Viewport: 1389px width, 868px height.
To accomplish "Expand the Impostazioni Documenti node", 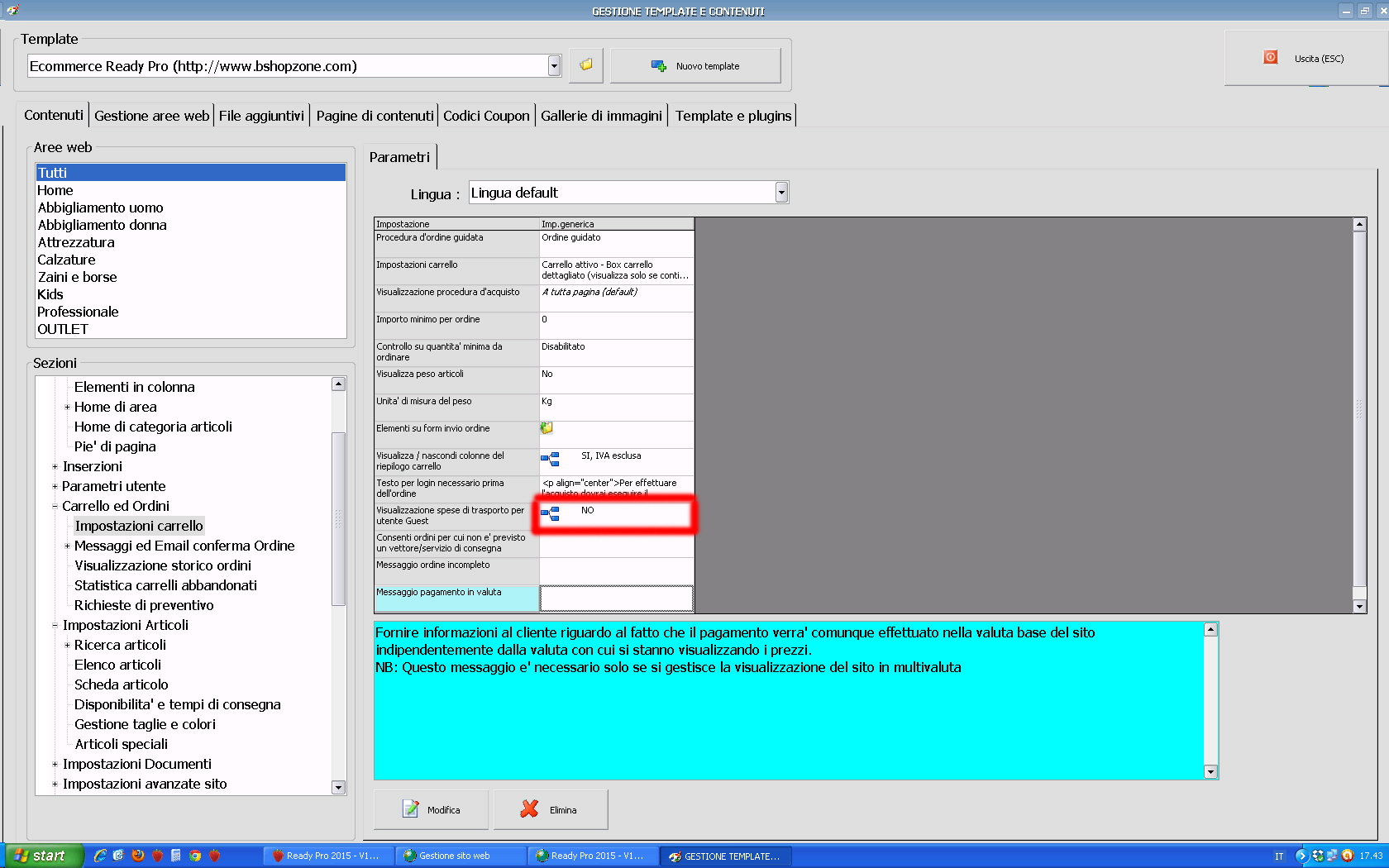I will pos(55,764).
